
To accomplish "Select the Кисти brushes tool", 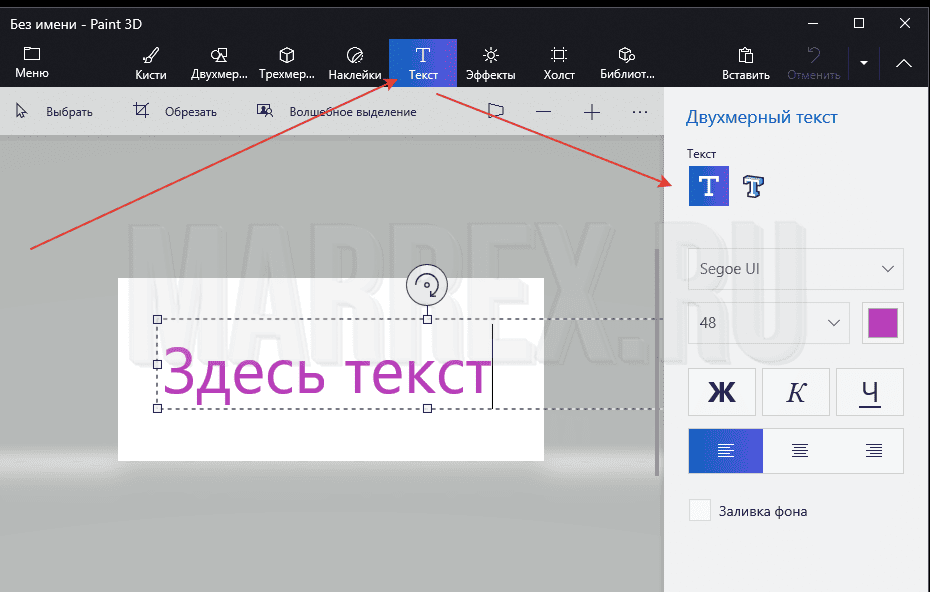I will [x=151, y=63].
